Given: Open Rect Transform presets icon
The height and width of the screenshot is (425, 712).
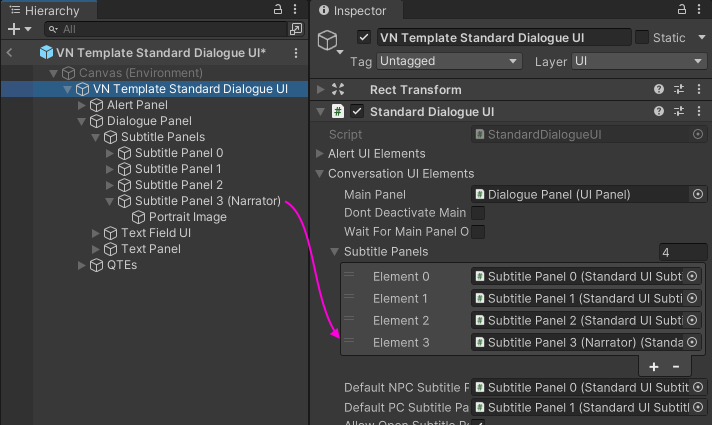Looking at the screenshot, I should [x=679, y=89].
